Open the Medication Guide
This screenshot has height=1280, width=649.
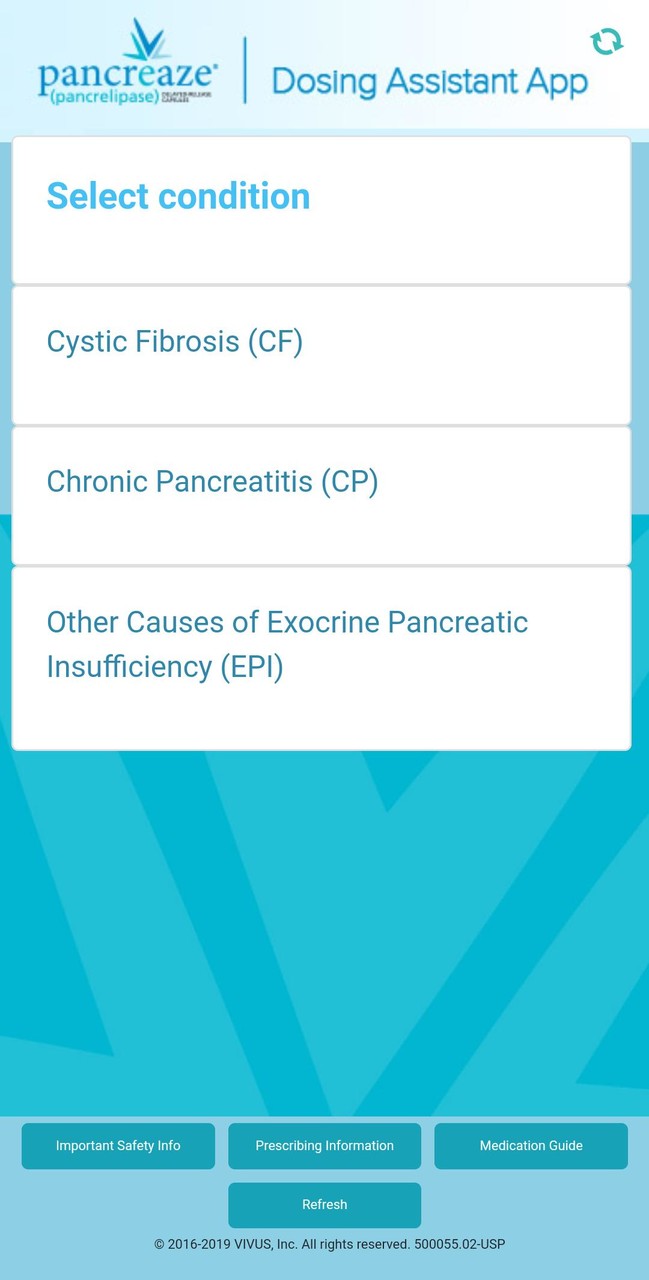pyautogui.click(x=531, y=1146)
